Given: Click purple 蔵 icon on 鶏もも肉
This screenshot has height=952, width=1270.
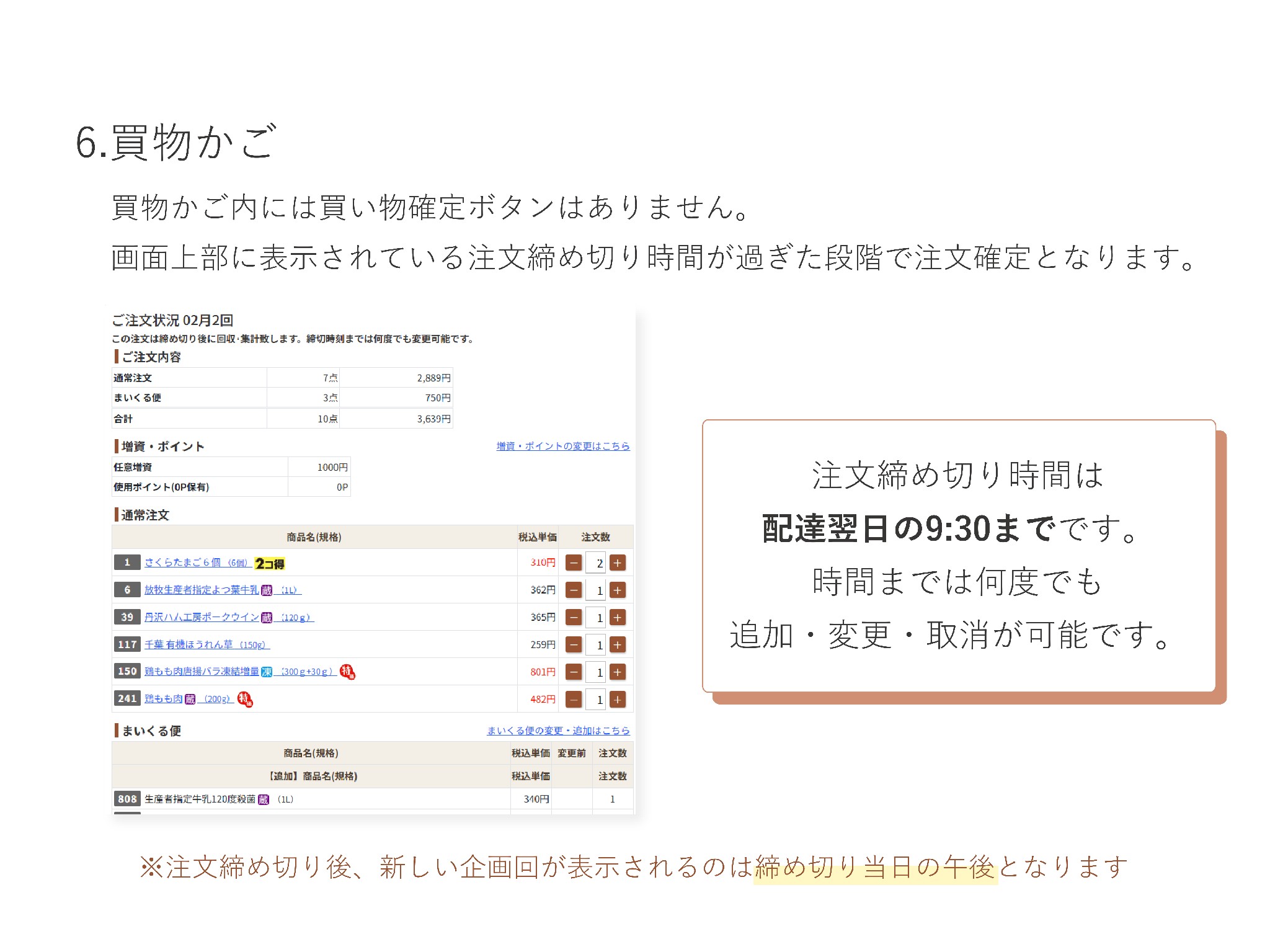Looking at the screenshot, I should [190, 699].
